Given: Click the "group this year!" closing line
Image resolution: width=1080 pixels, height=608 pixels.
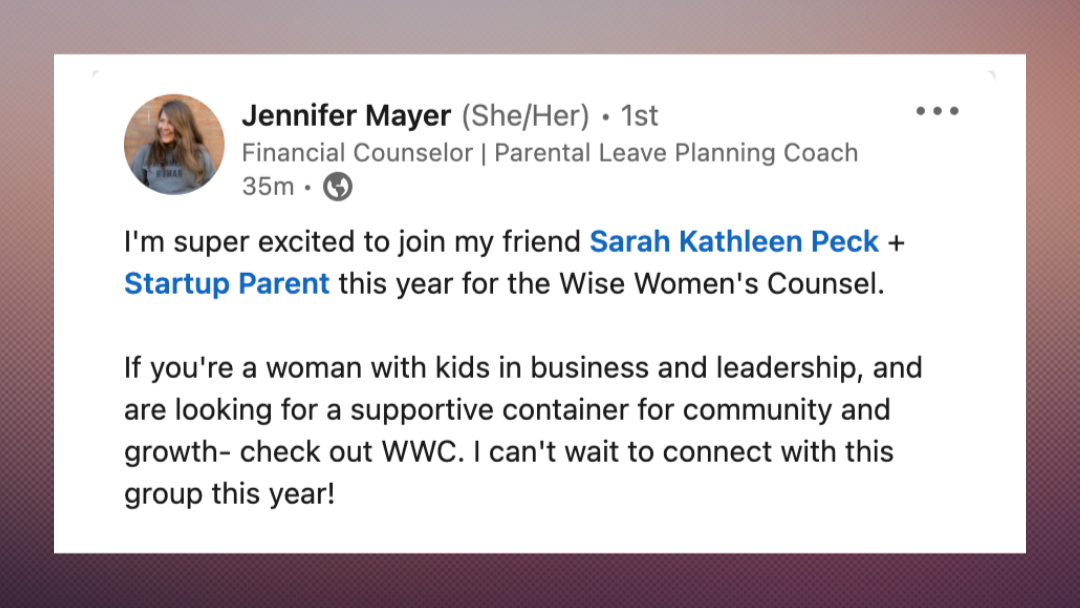Looking at the screenshot, I should pyautogui.click(x=229, y=494).
